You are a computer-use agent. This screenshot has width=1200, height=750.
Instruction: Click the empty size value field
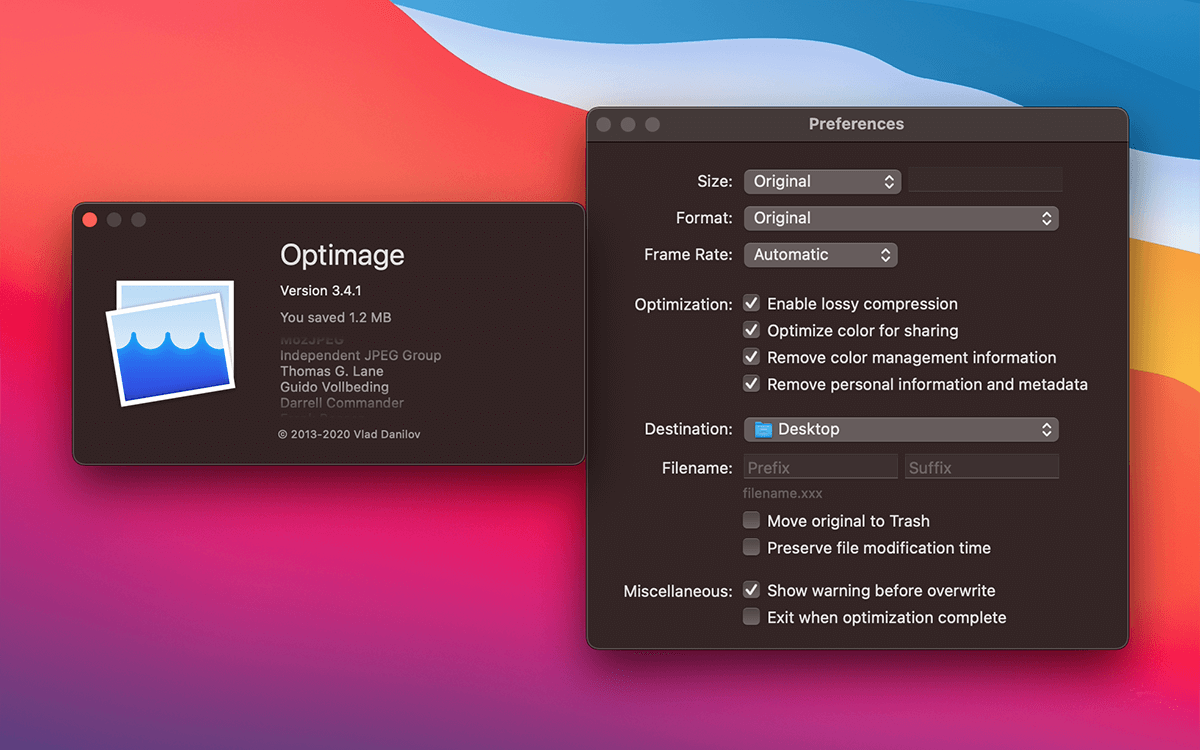click(x=985, y=180)
